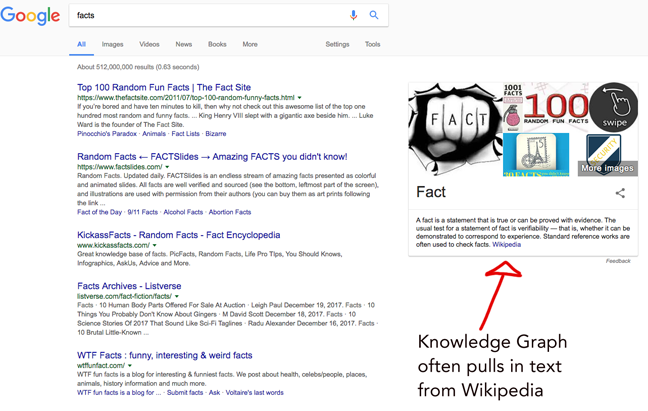Viewport: 648px width, 411px height.
Task: Click the FACT fist image thumbnail
Action: coord(455,129)
